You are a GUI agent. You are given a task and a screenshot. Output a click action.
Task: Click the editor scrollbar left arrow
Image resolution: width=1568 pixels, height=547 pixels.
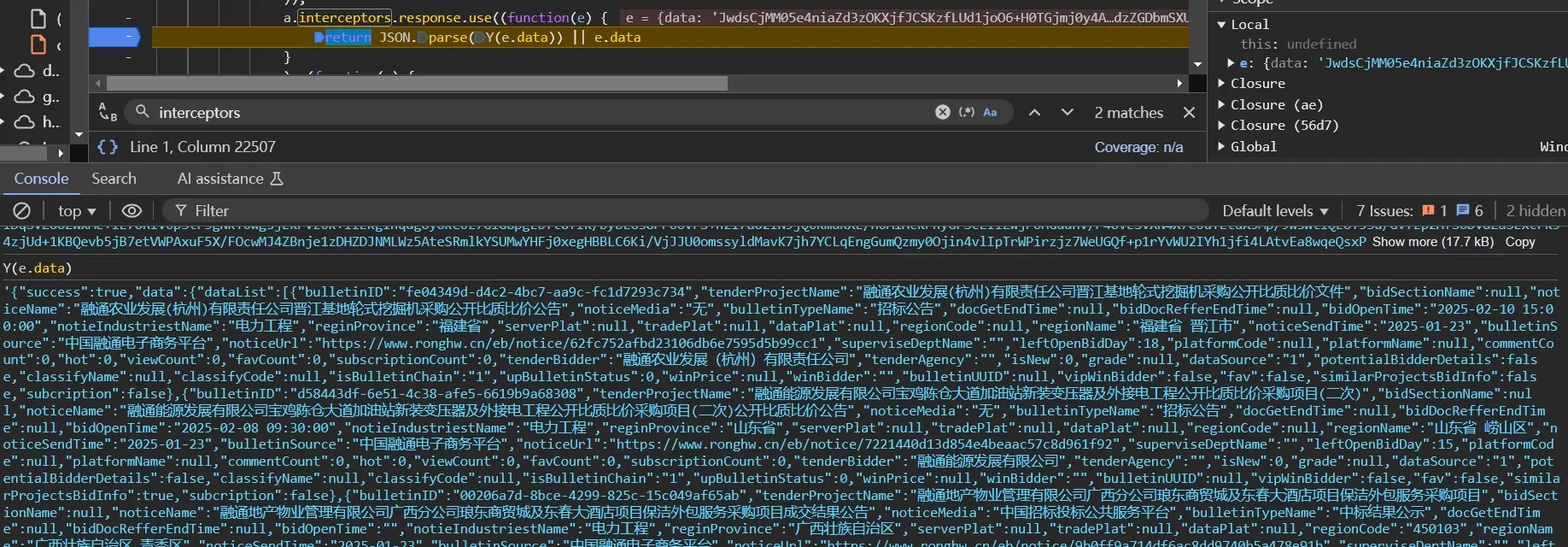(x=98, y=84)
